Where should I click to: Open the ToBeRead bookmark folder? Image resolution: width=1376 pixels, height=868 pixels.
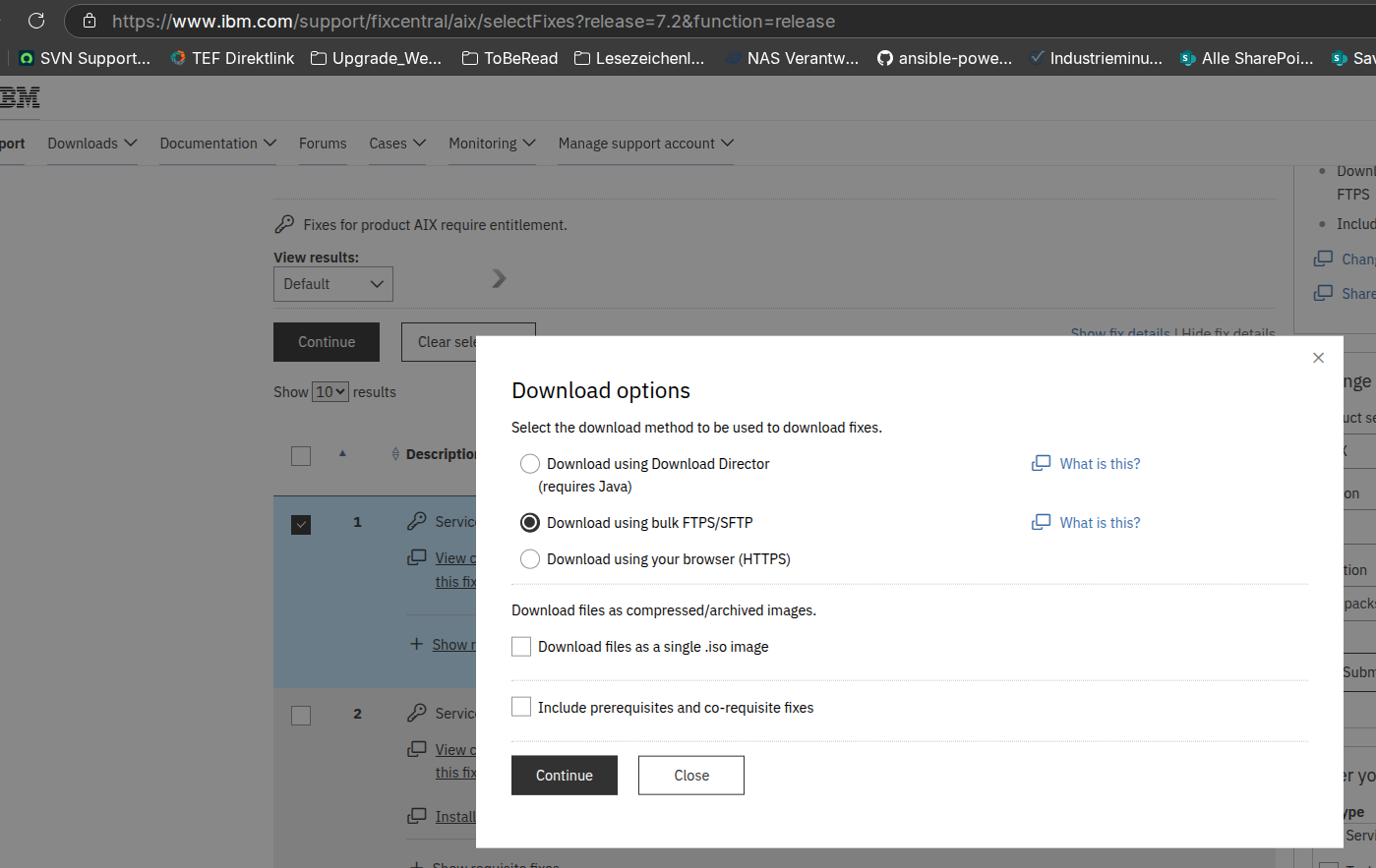pos(509,58)
